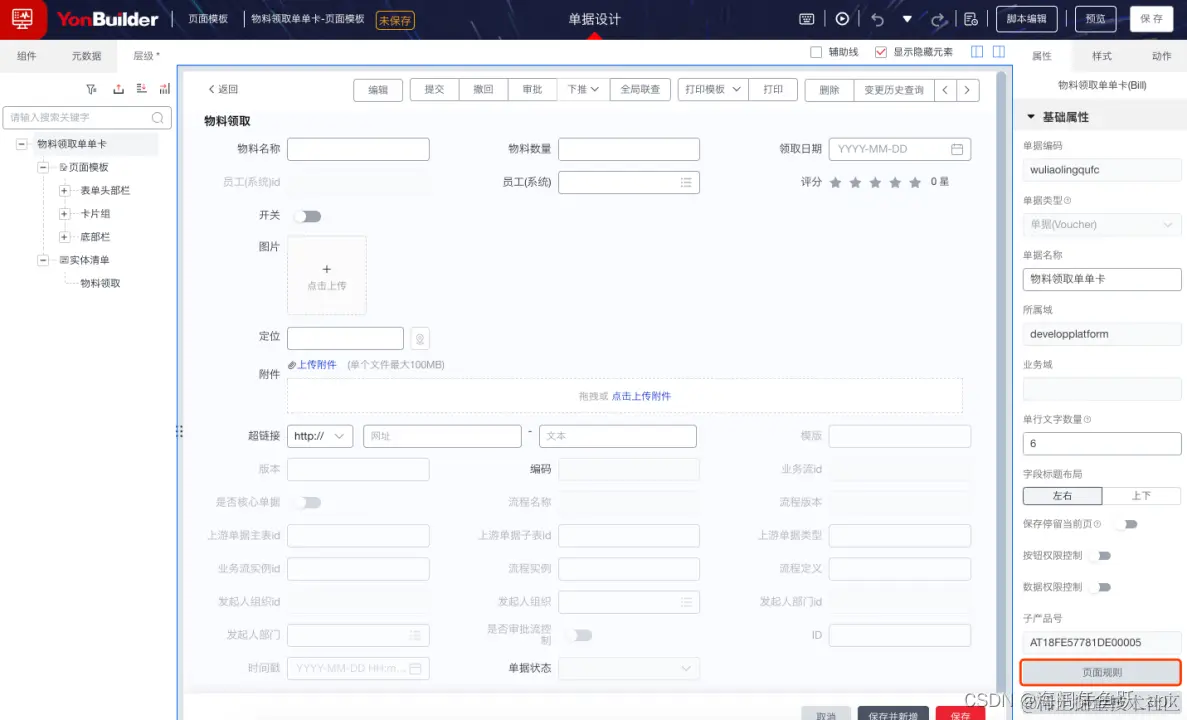Click the drag handle dots on canvas left edge
Image resolution: width=1187 pixels, height=720 pixels.
click(179, 431)
